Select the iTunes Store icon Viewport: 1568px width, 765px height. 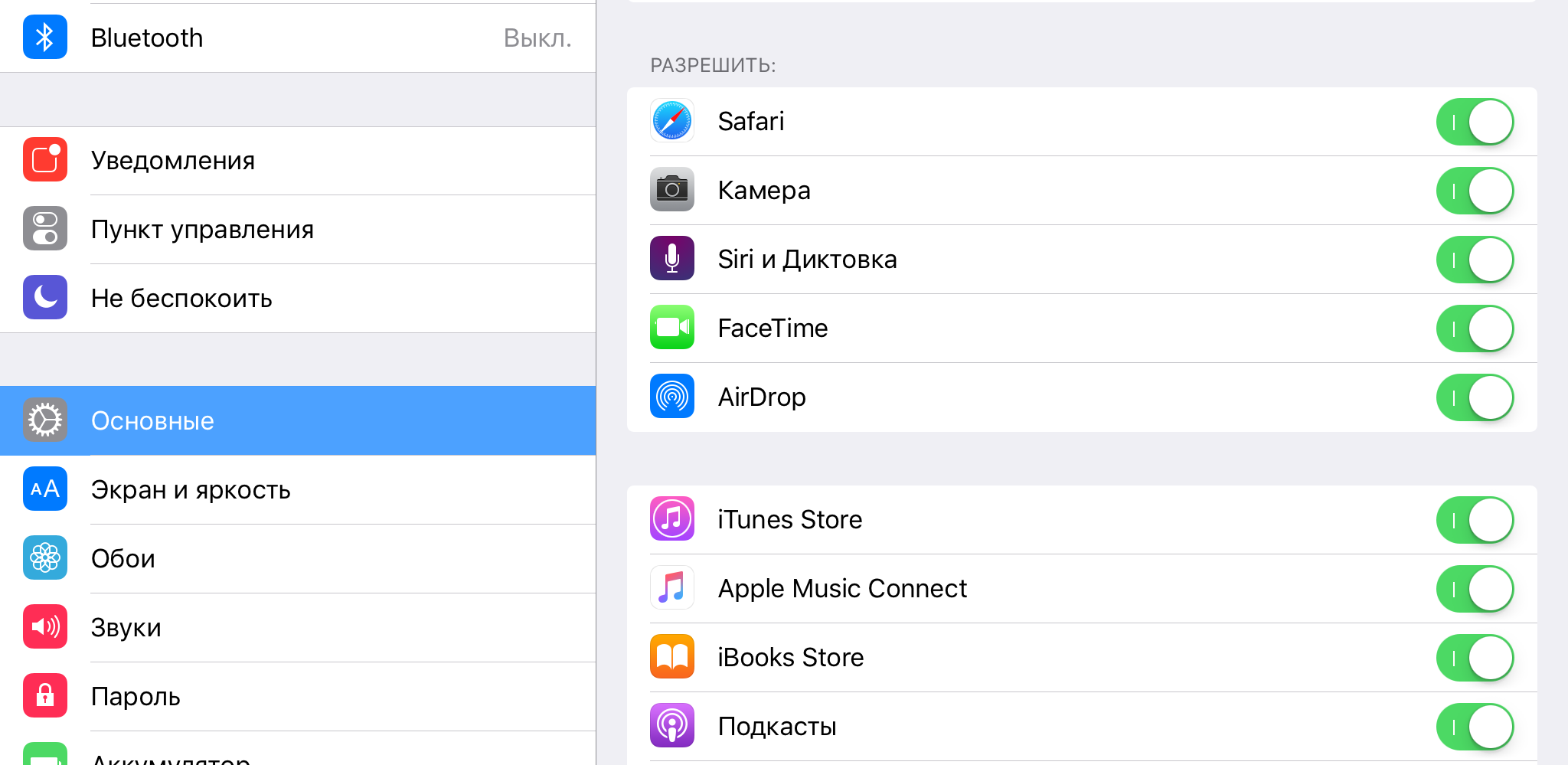coord(672,519)
